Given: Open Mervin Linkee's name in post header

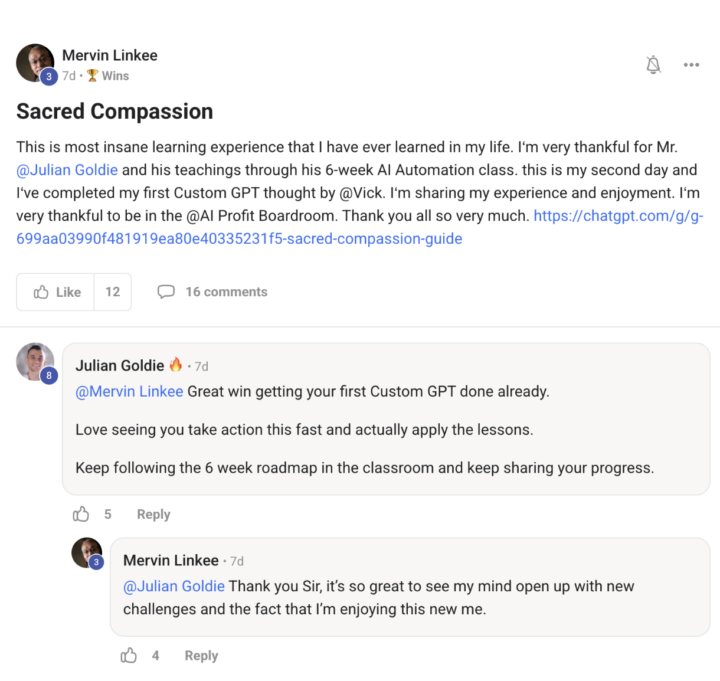Looking at the screenshot, I should (109, 55).
